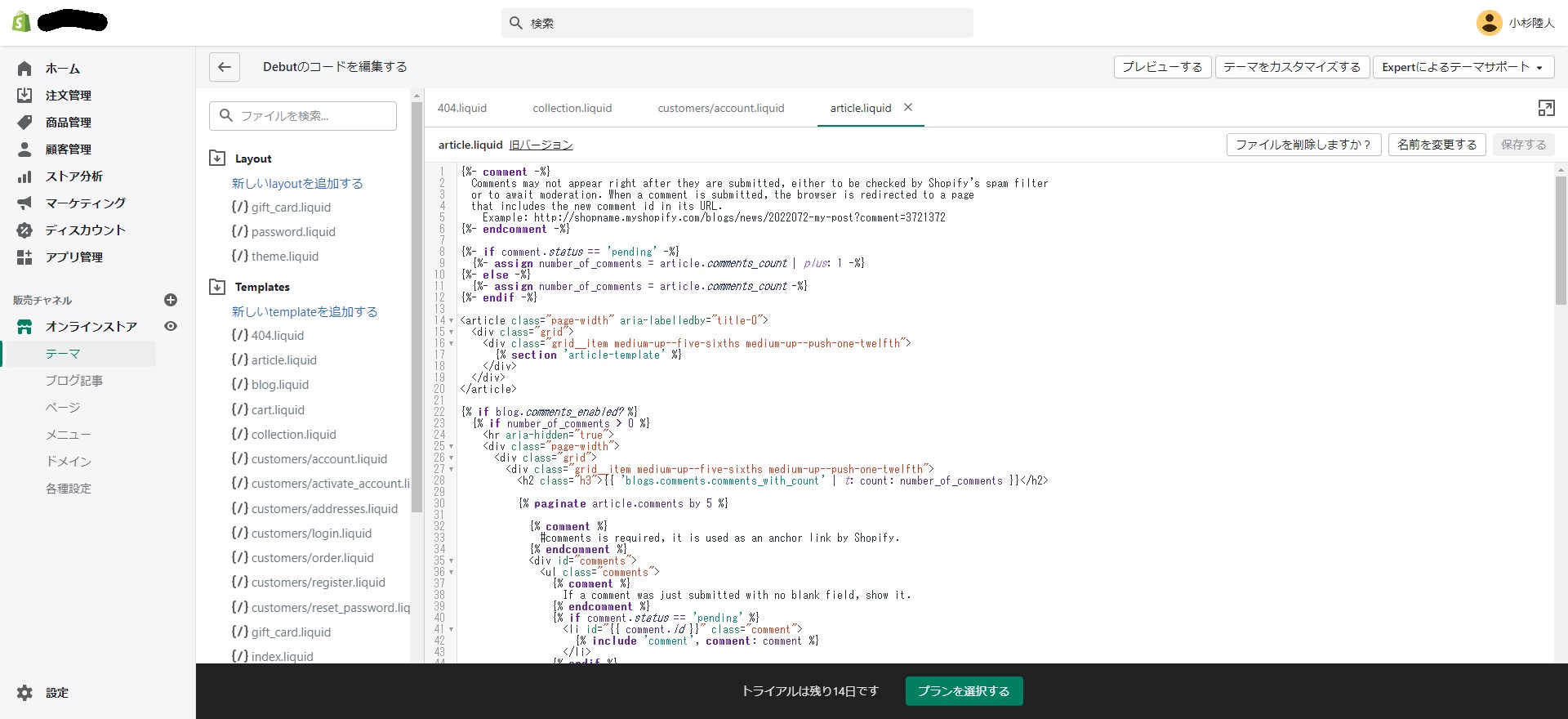
Task: Open 商品管理 products in the sidebar
Action: [x=68, y=123]
